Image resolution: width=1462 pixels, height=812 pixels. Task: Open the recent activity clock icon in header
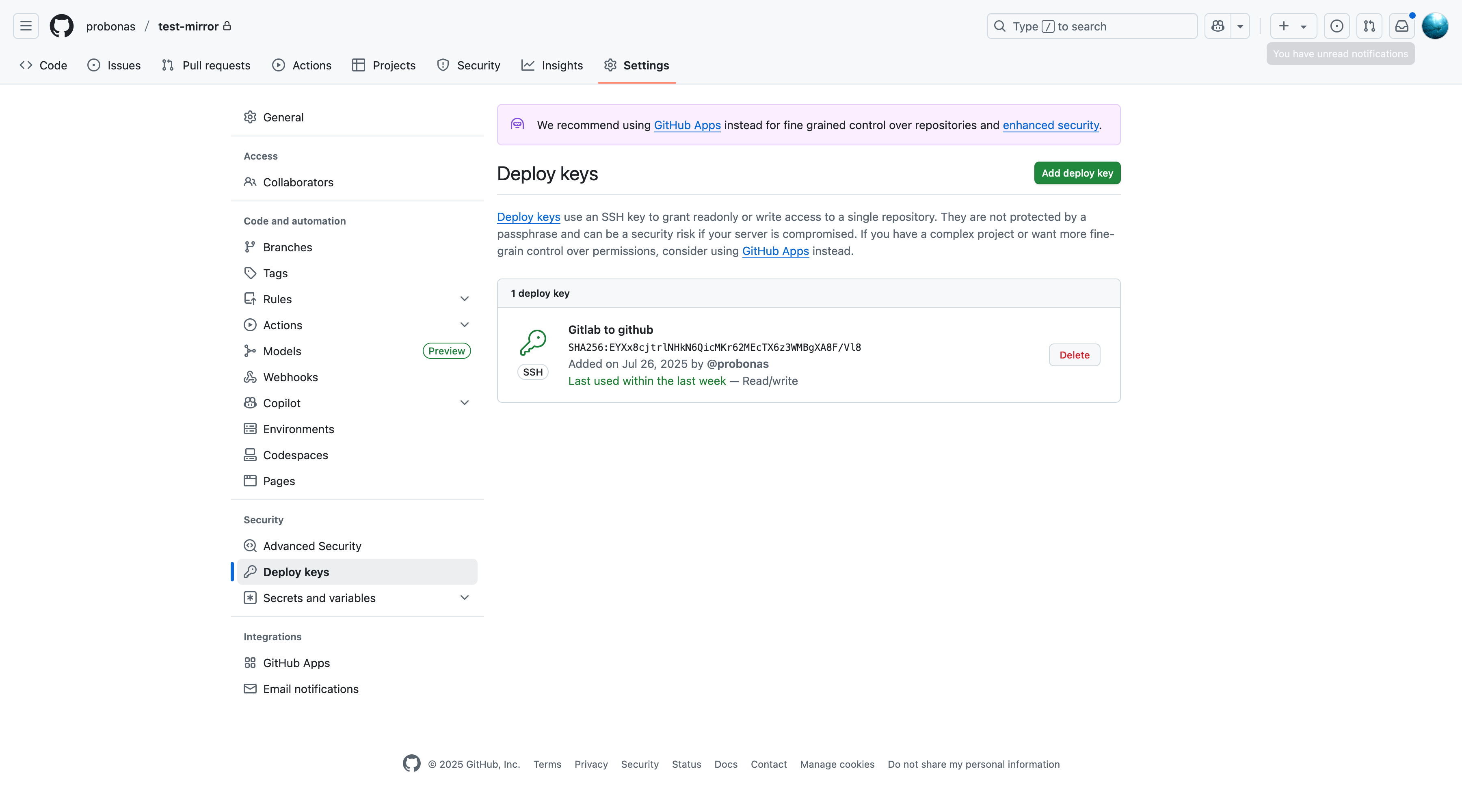(1337, 26)
